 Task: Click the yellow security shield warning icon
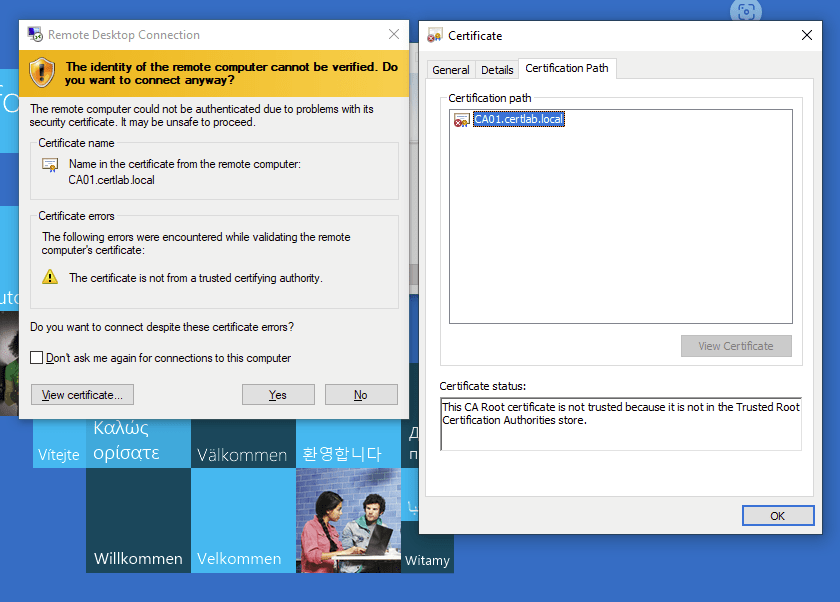[42, 72]
